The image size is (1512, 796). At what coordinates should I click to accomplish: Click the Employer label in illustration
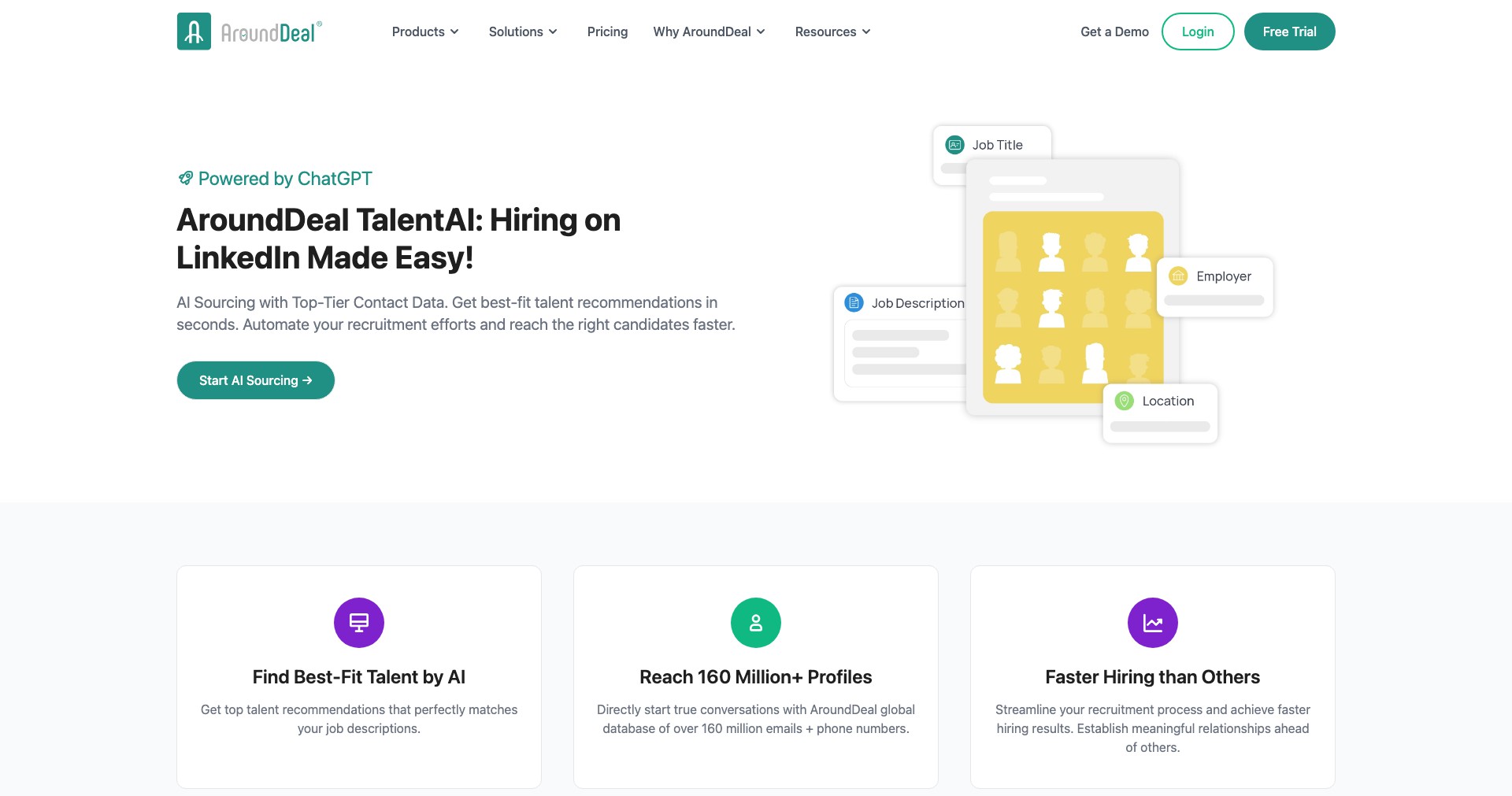pos(1224,276)
